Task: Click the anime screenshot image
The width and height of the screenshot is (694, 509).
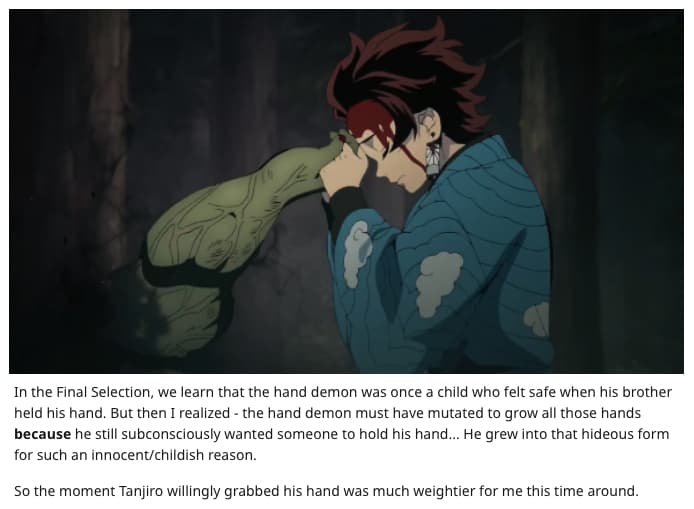Action: pos(347,191)
